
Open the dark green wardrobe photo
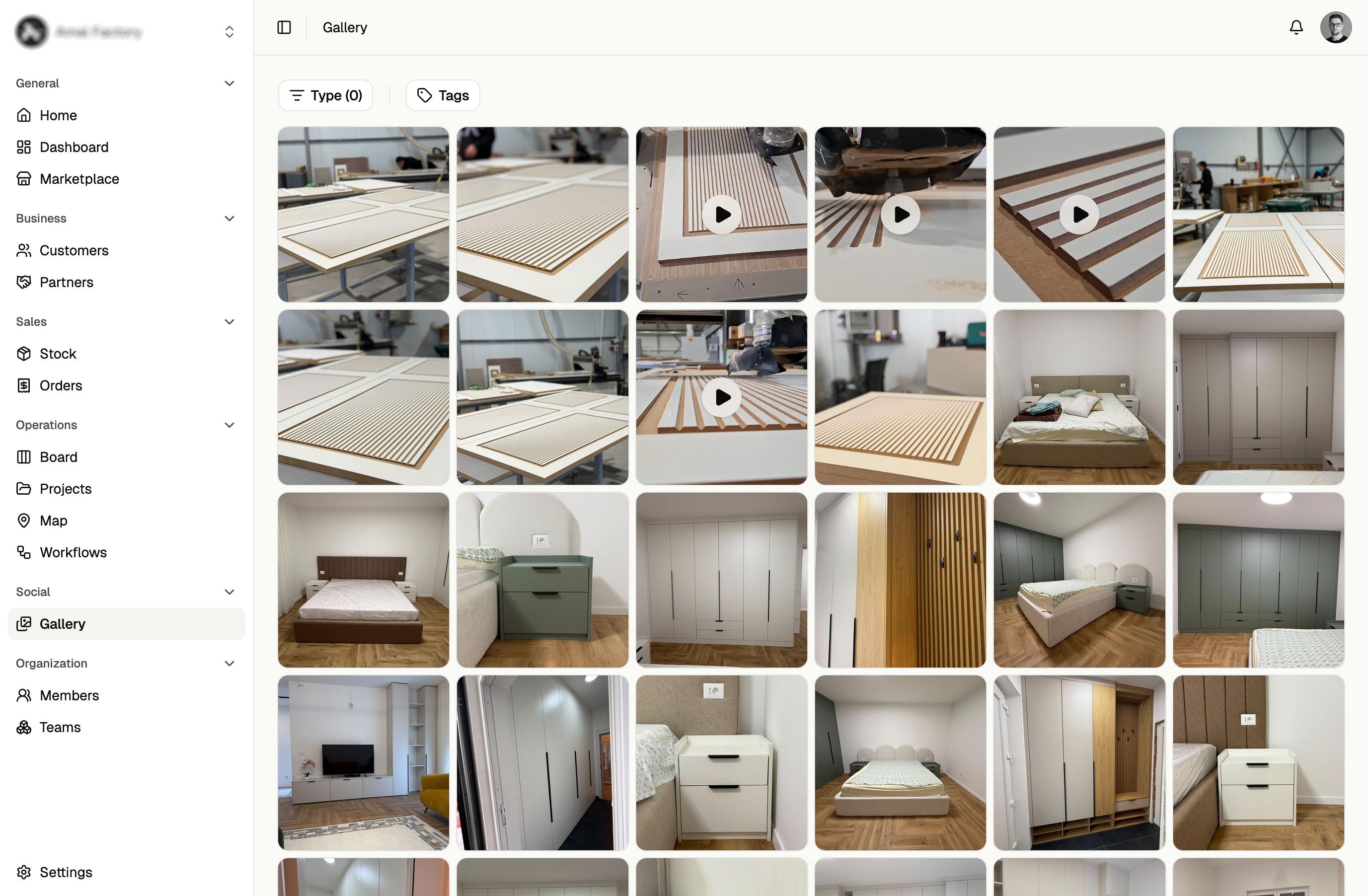click(x=1258, y=580)
